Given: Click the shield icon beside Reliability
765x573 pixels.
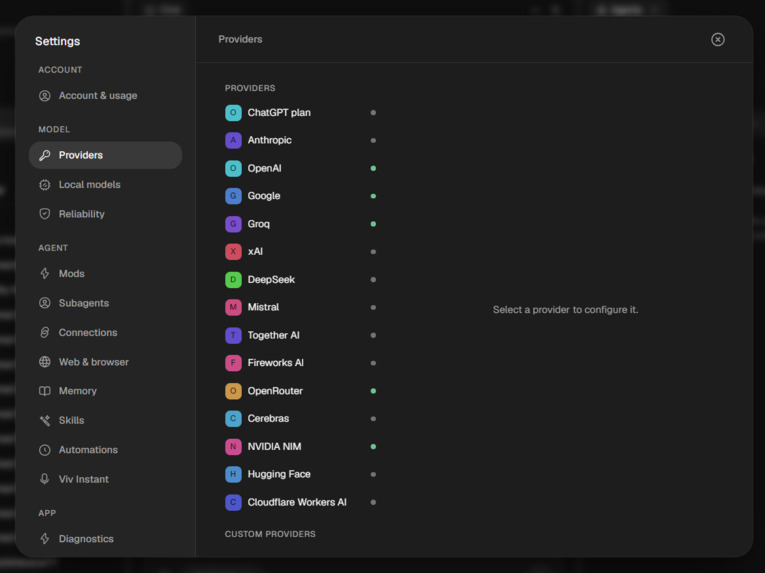Looking at the screenshot, I should click(45, 214).
